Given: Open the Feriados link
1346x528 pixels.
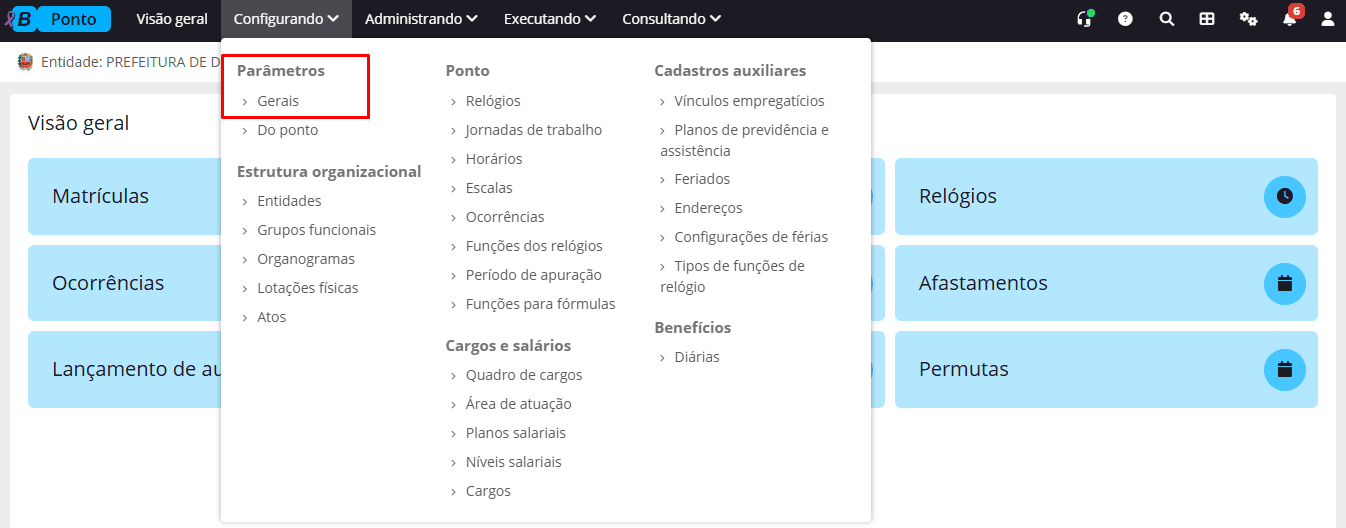Looking at the screenshot, I should click(x=702, y=179).
